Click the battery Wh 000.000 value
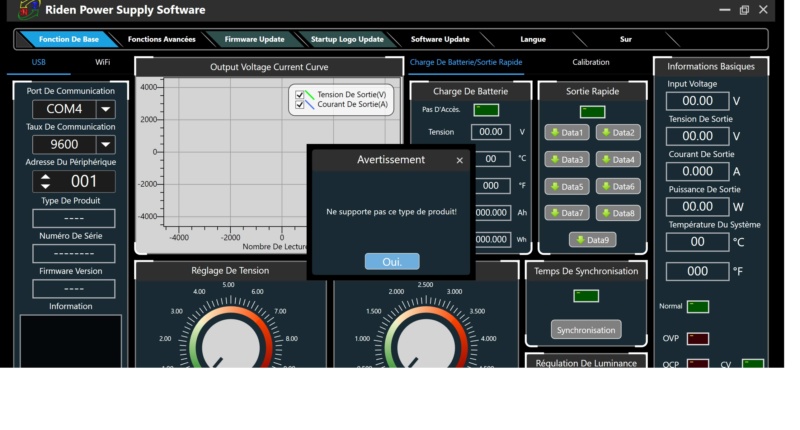Image resolution: width=800 pixels, height=430 pixels. click(492, 239)
